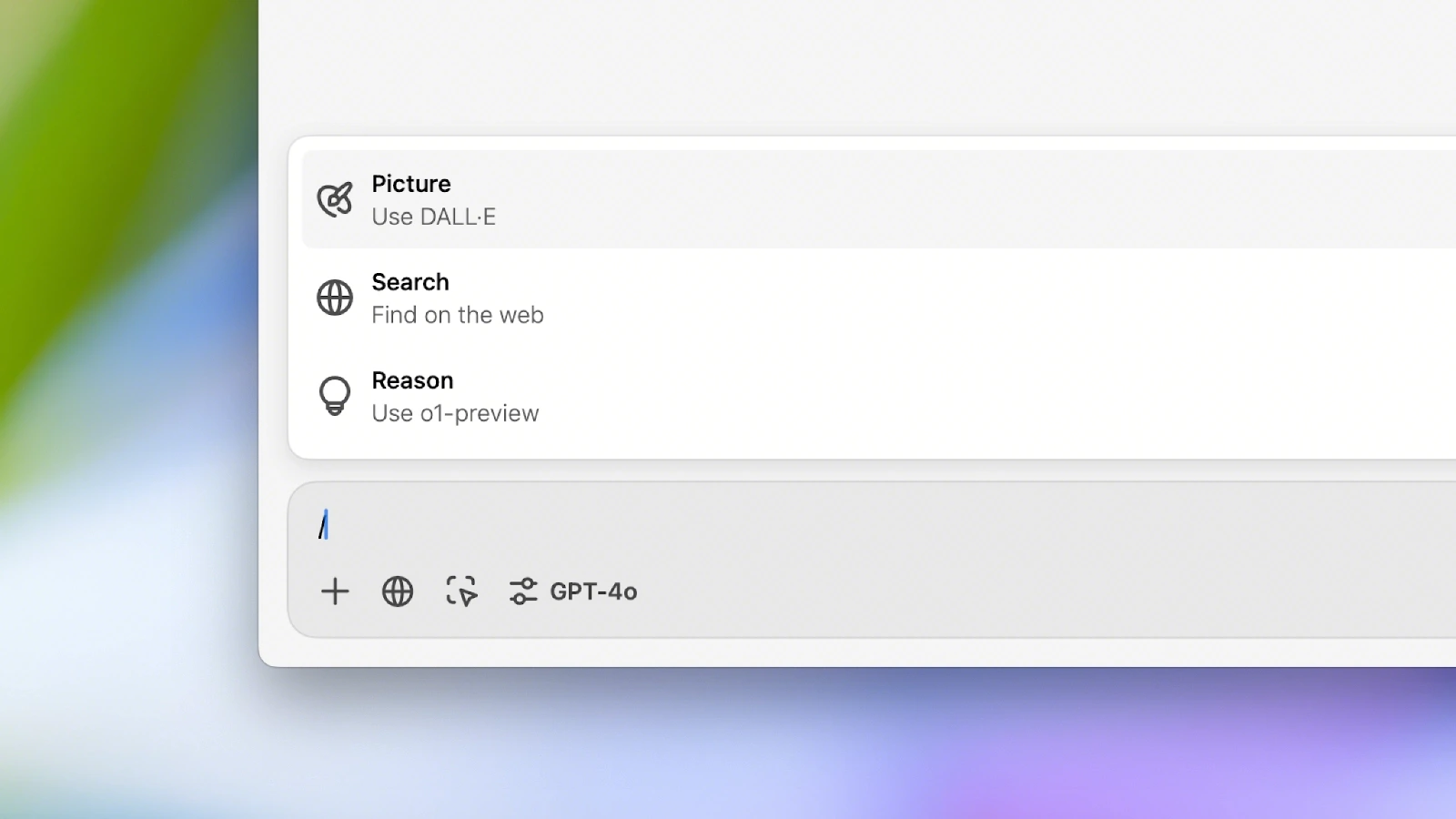
Task: Click the "Use o1-preview" description text
Action: [455, 414]
